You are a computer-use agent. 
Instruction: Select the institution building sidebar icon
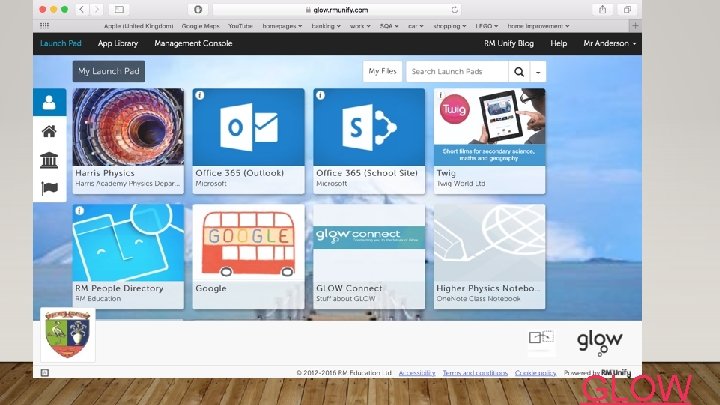tap(49, 160)
